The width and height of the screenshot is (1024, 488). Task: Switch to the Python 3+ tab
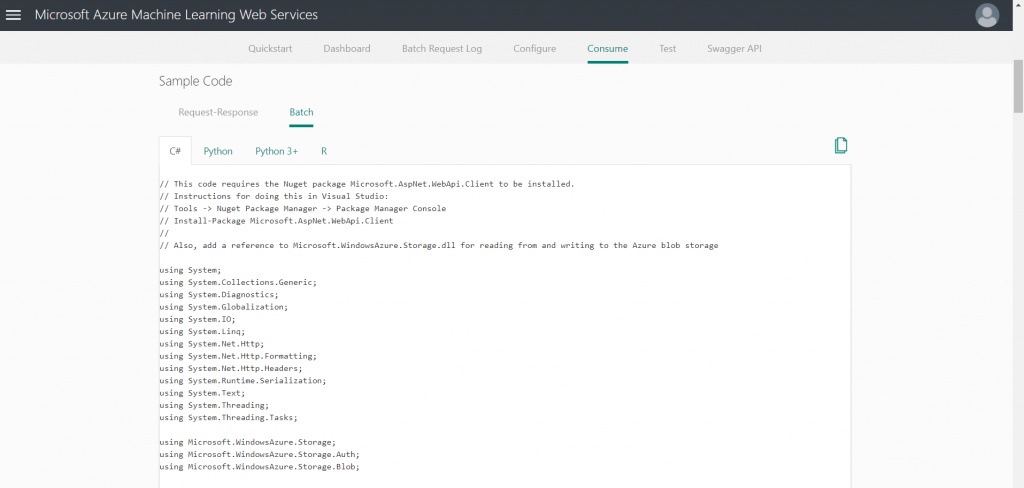click(x=276, y=151)
